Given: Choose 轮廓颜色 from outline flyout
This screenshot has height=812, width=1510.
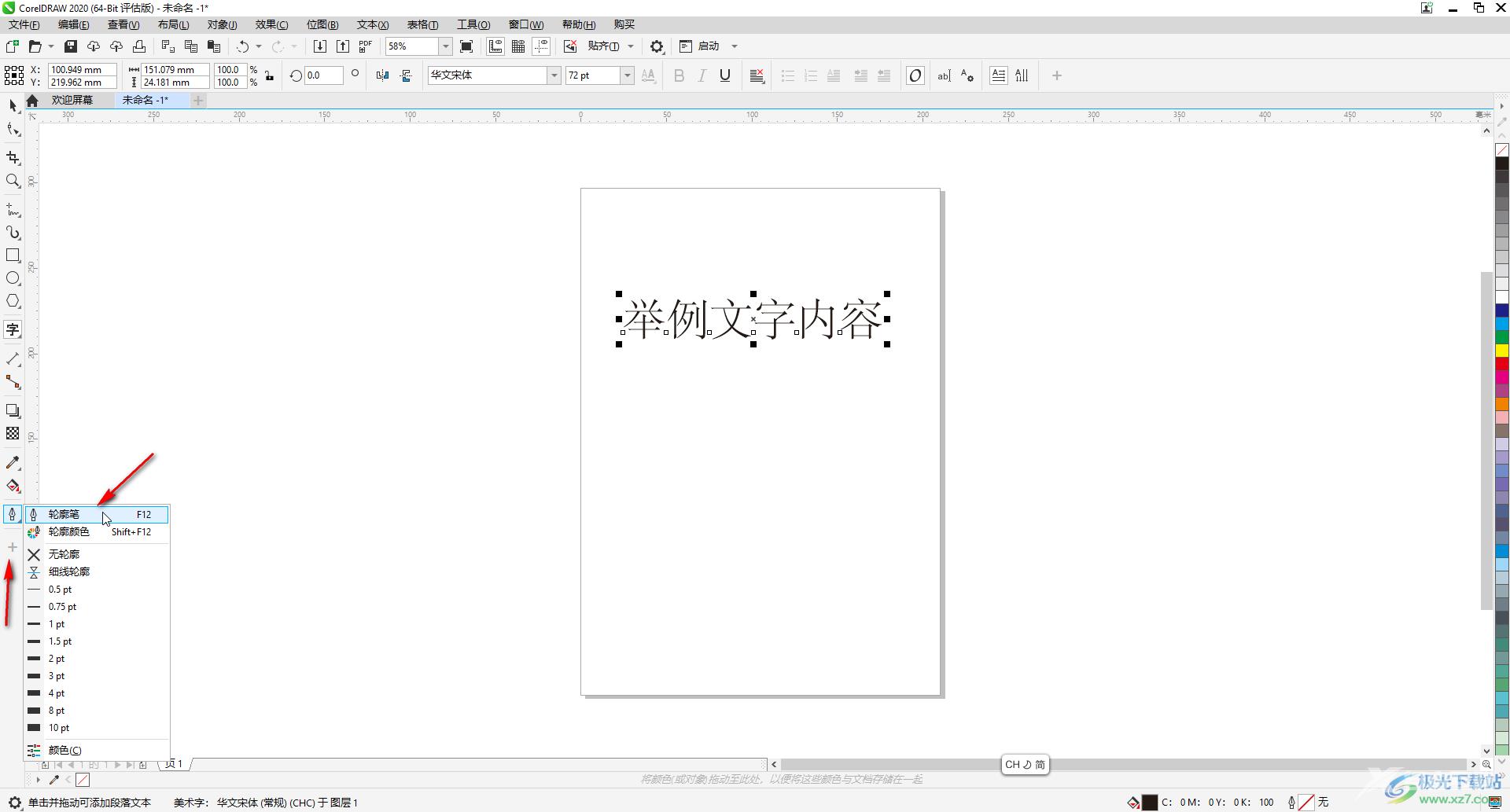Looking at the screenshot, I should coord(97,531).
